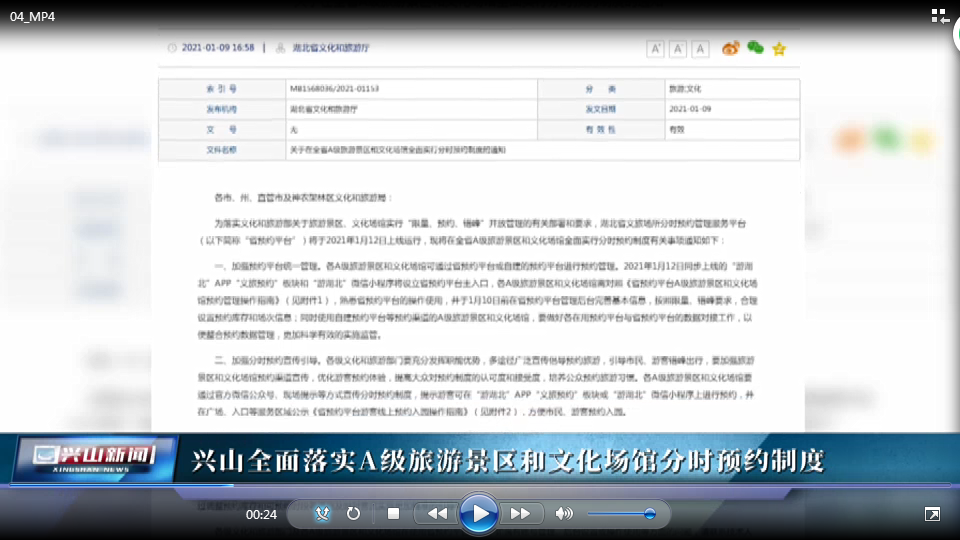Click the yellow star favorite icon
960x540 pixels.
(779, 48)
